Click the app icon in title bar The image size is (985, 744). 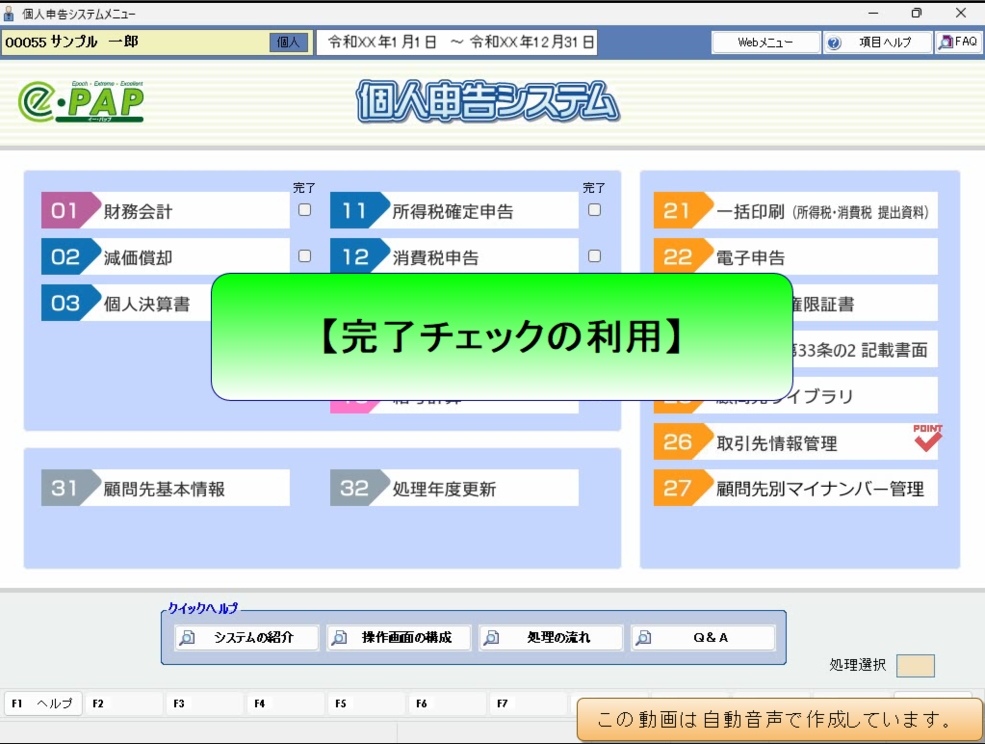click(x=9, y=13)
